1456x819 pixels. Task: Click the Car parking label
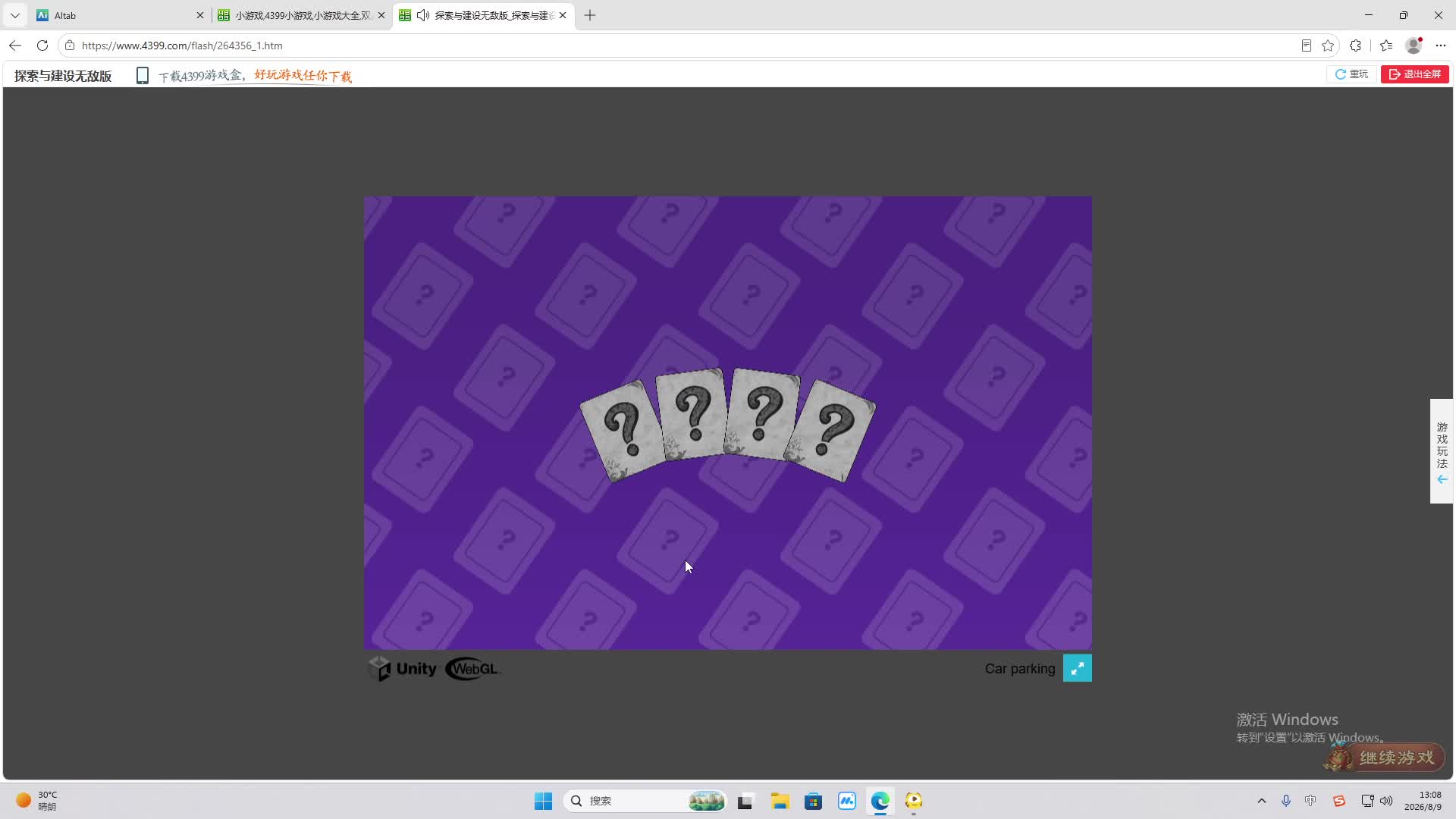pos(1020,669)
